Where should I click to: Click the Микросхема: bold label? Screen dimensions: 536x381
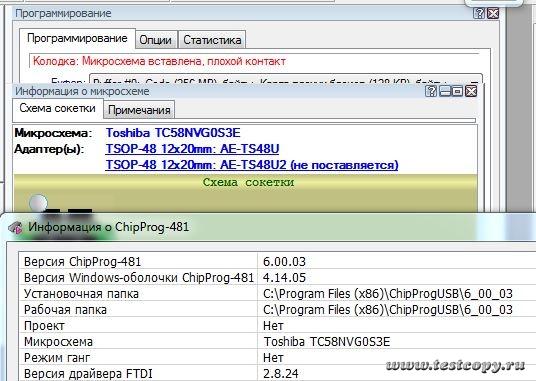[53, 133]
